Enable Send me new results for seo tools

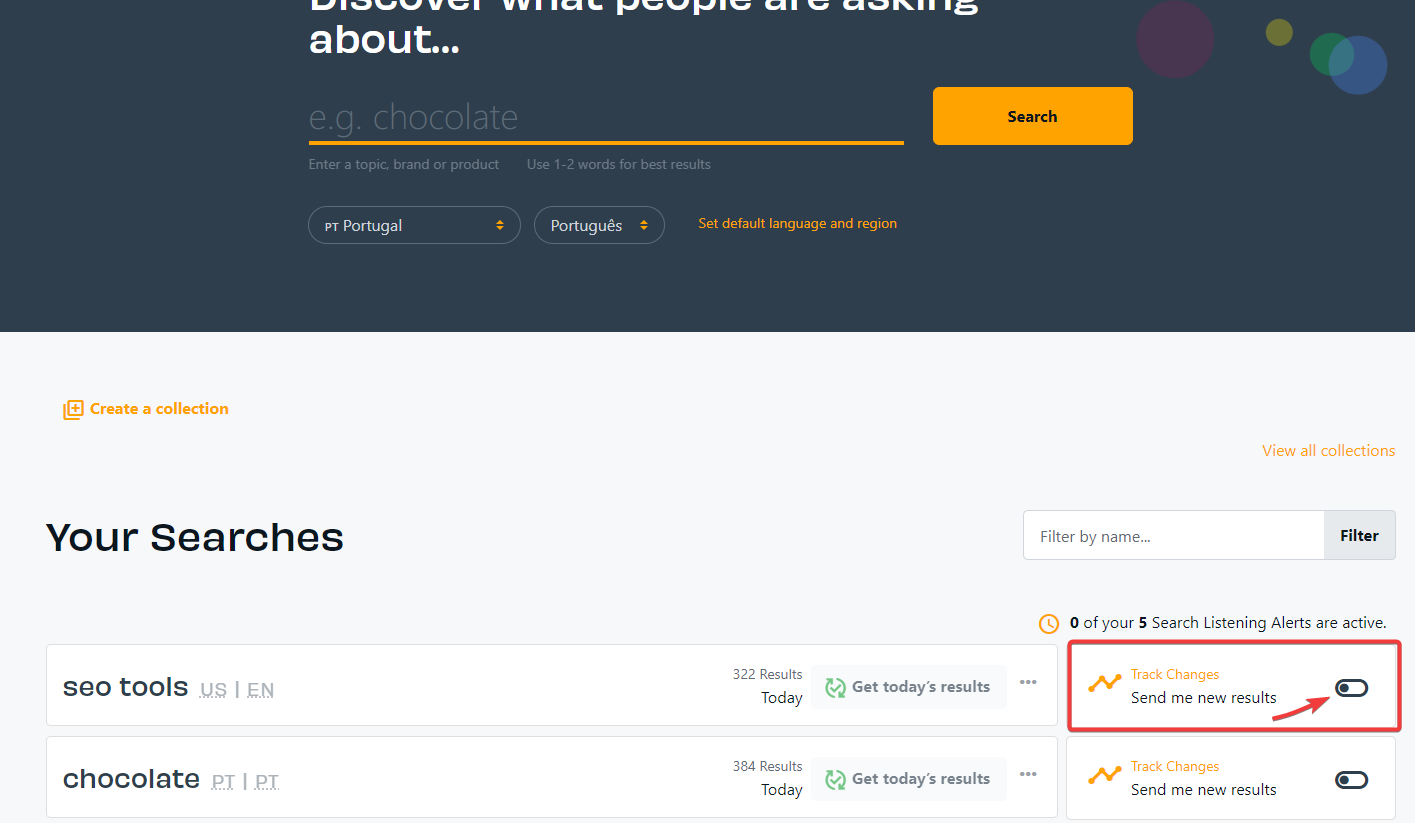pos(1351,688)
